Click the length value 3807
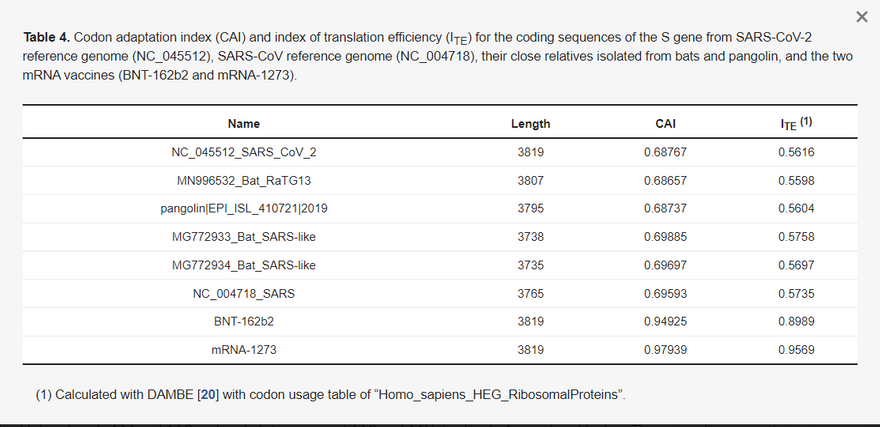Image resolution: width=880 pixels, height=427 pixels. point(530,181)
